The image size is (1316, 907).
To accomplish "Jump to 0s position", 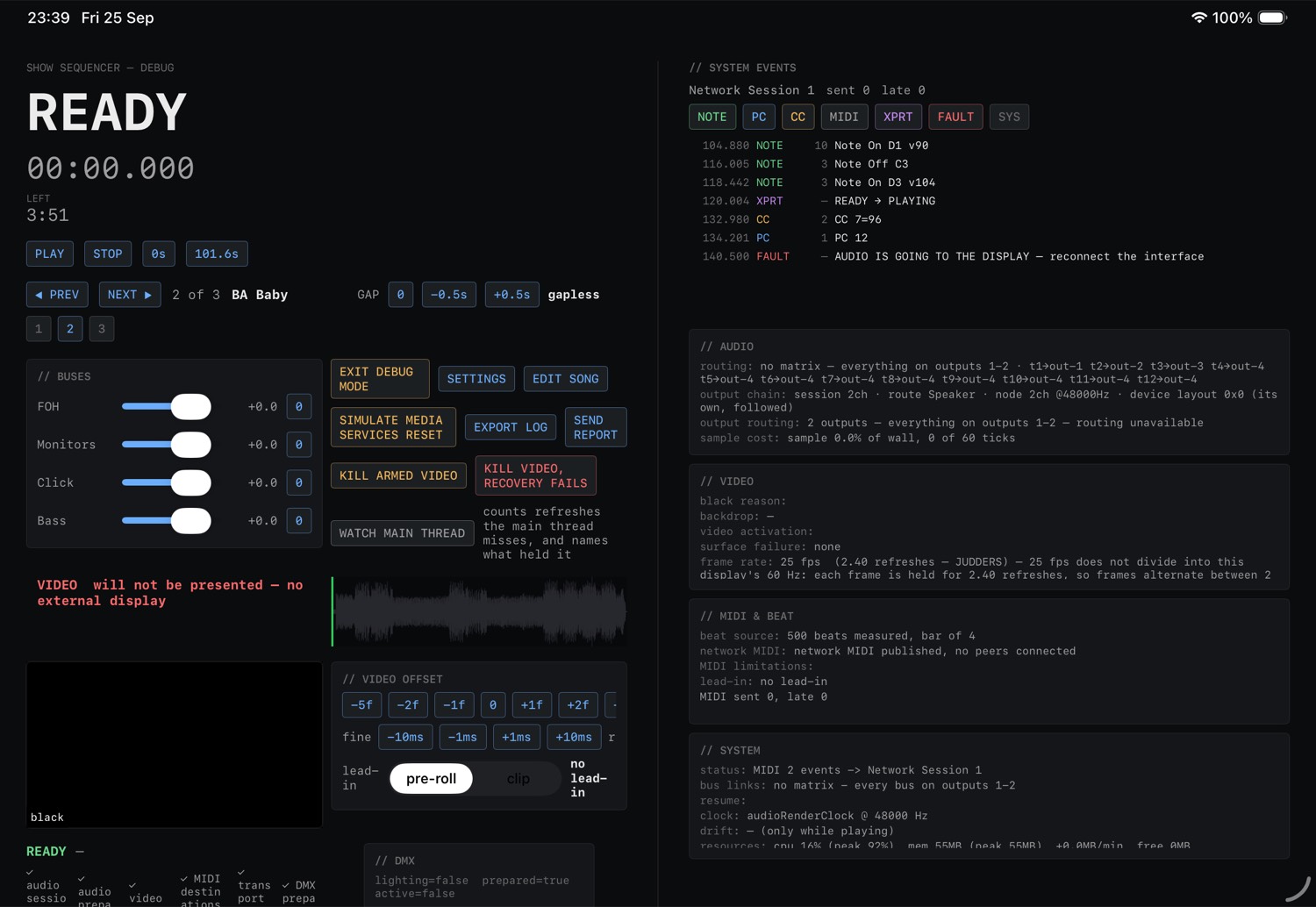I will (158, 254).
